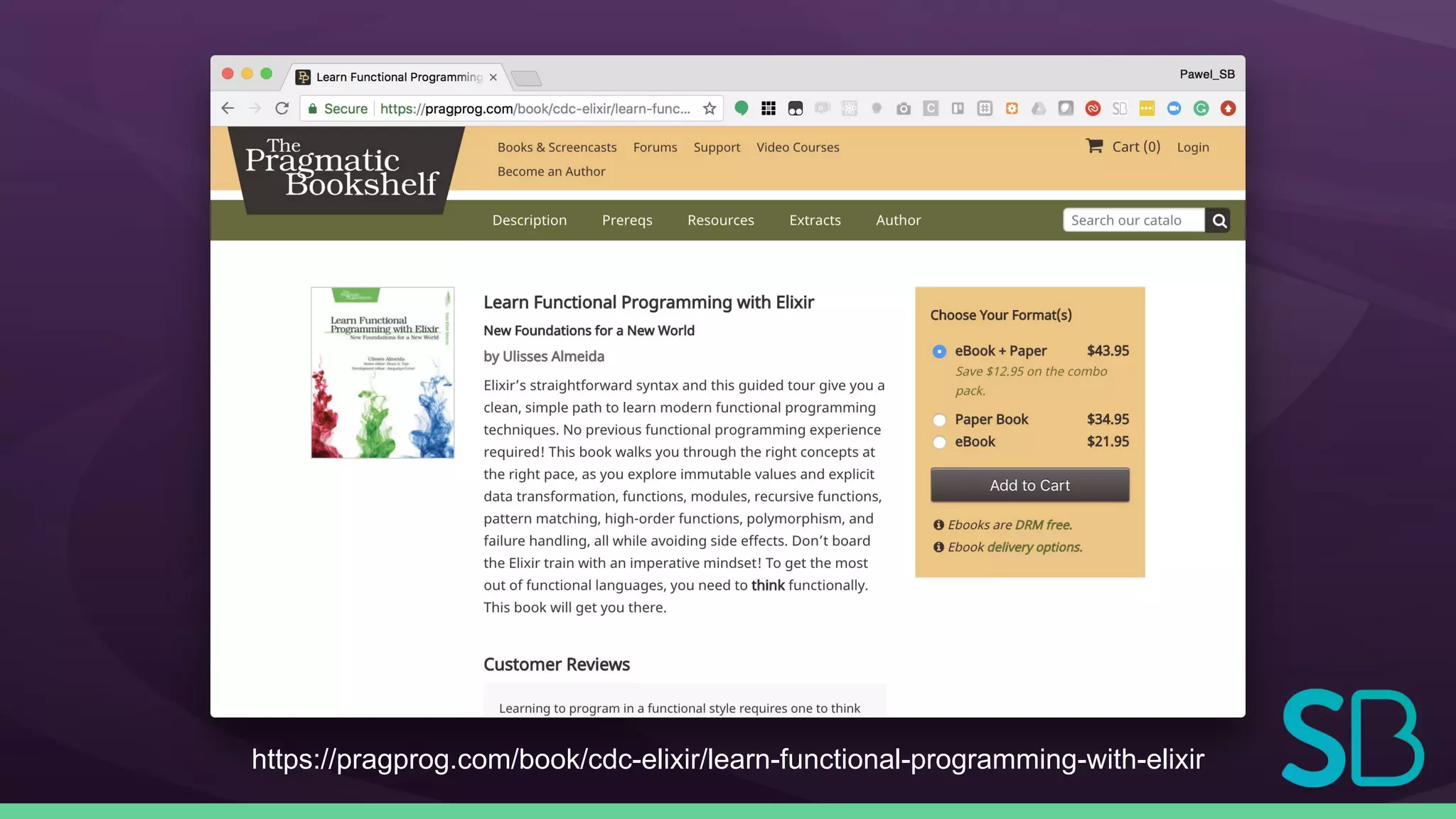Click the browser address bar URL
The width and height of the screenshot is (1456, 819).
pos(535,108)
